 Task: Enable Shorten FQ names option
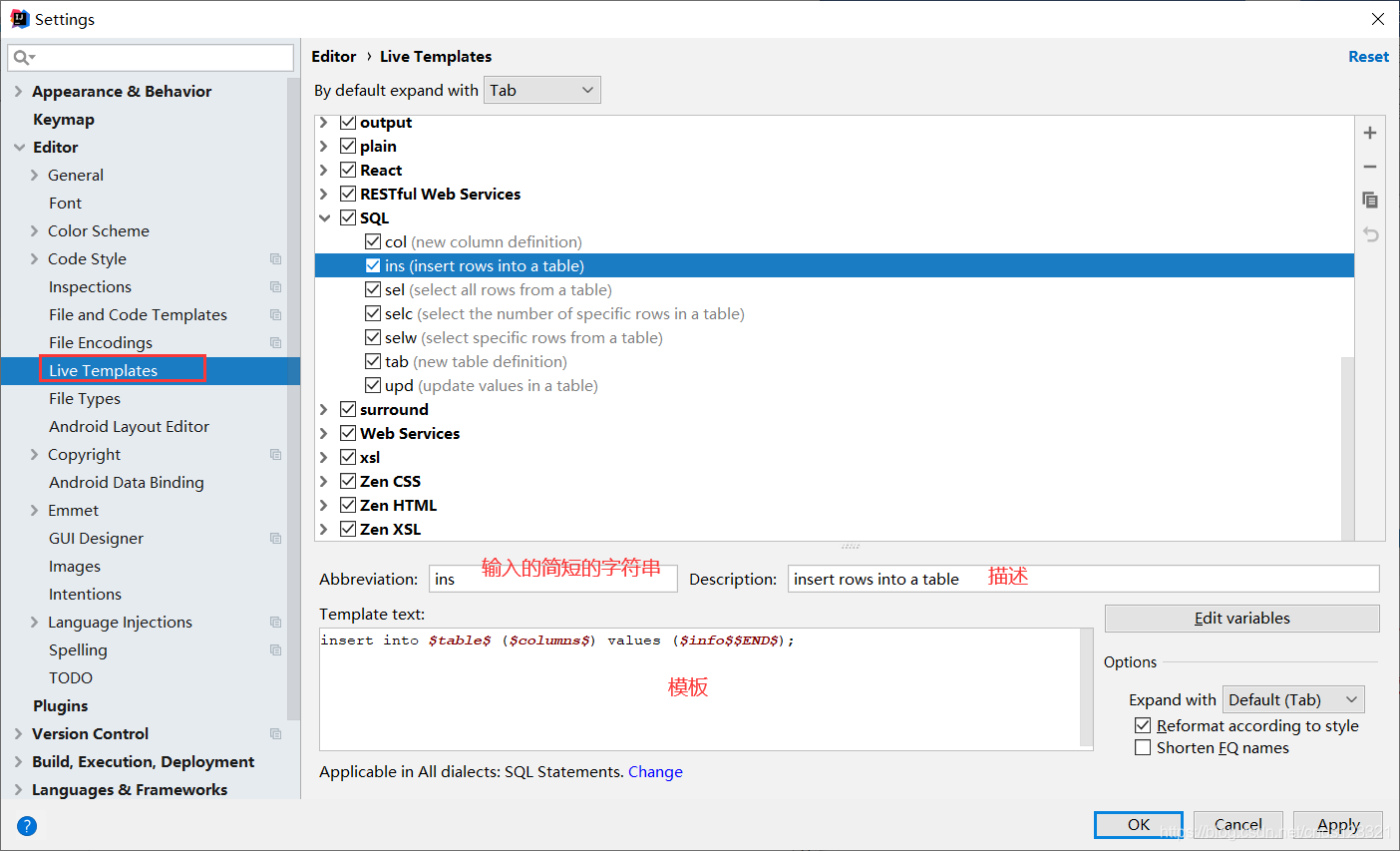click(1143, 747)
